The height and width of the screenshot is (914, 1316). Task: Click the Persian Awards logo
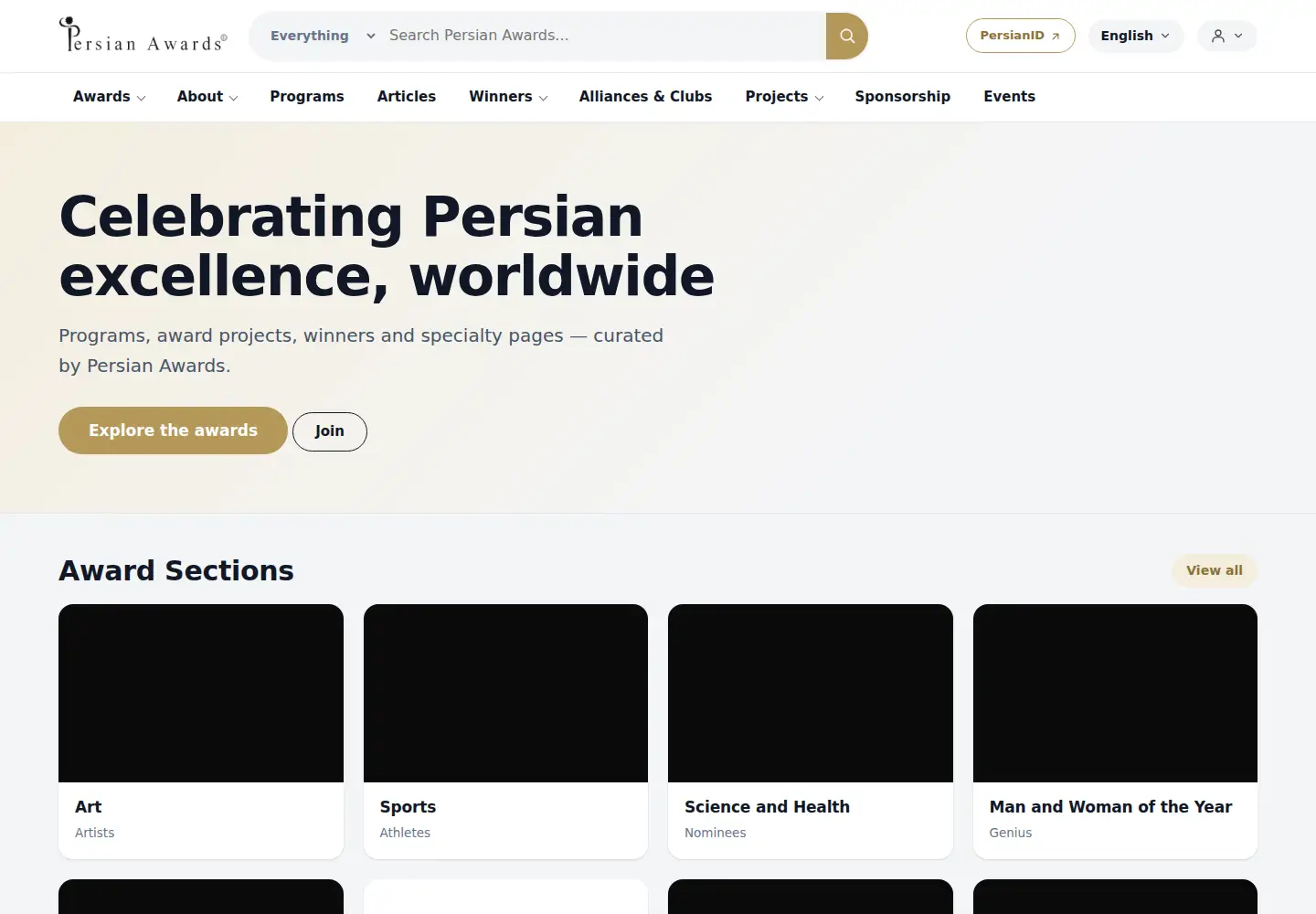143,36
